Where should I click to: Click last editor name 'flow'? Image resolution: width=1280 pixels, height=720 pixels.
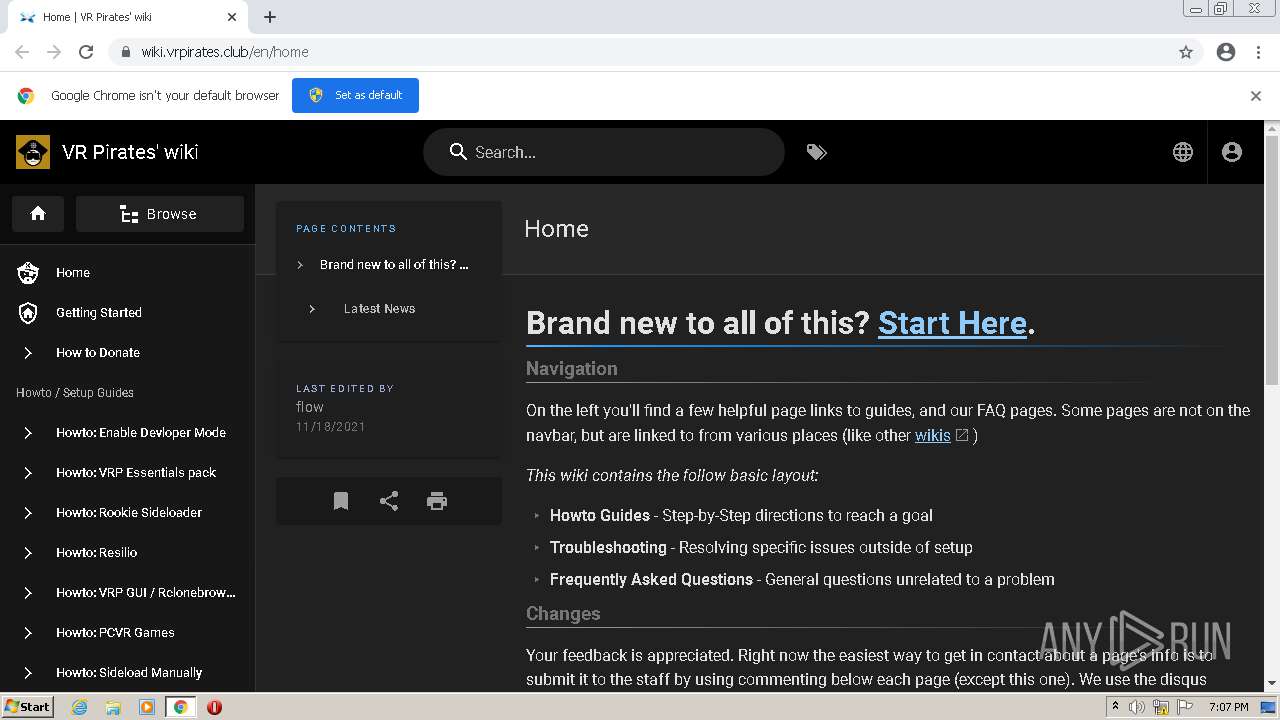point(310,407)
